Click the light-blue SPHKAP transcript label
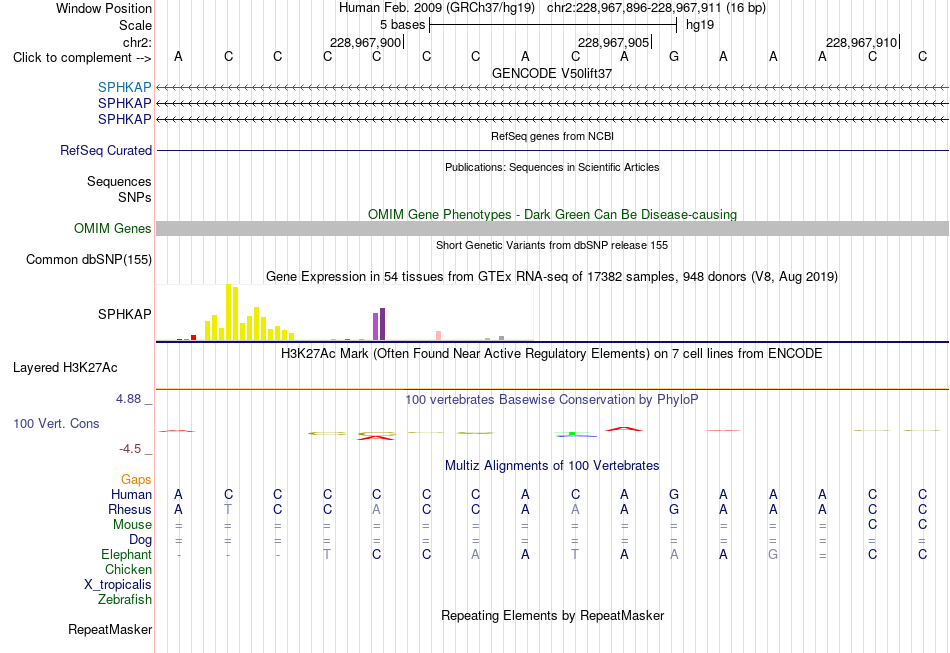 coord(124,87)
